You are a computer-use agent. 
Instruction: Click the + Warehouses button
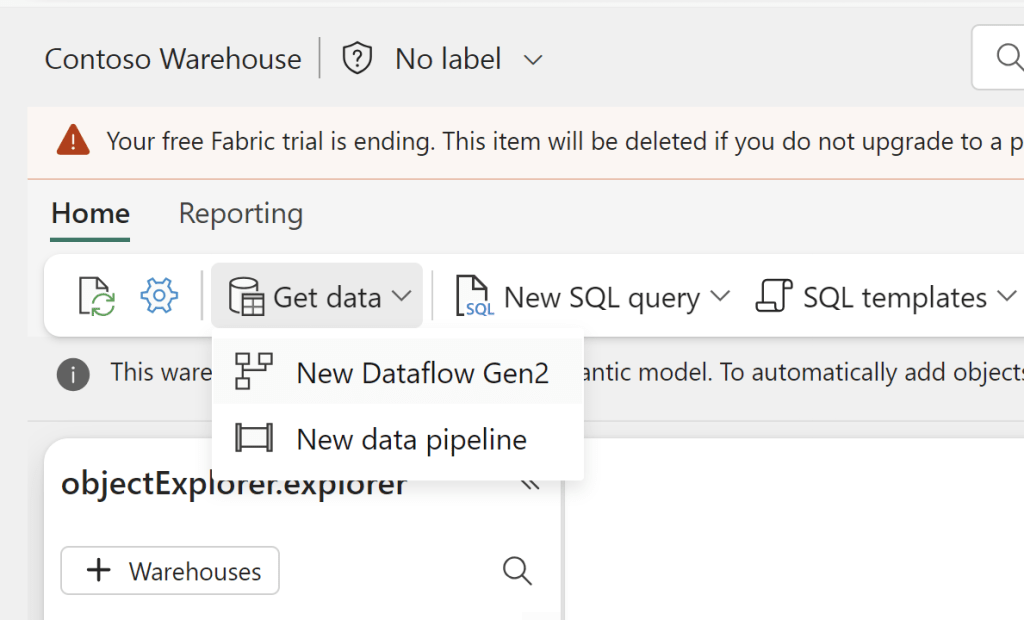(x=170, y=571)
